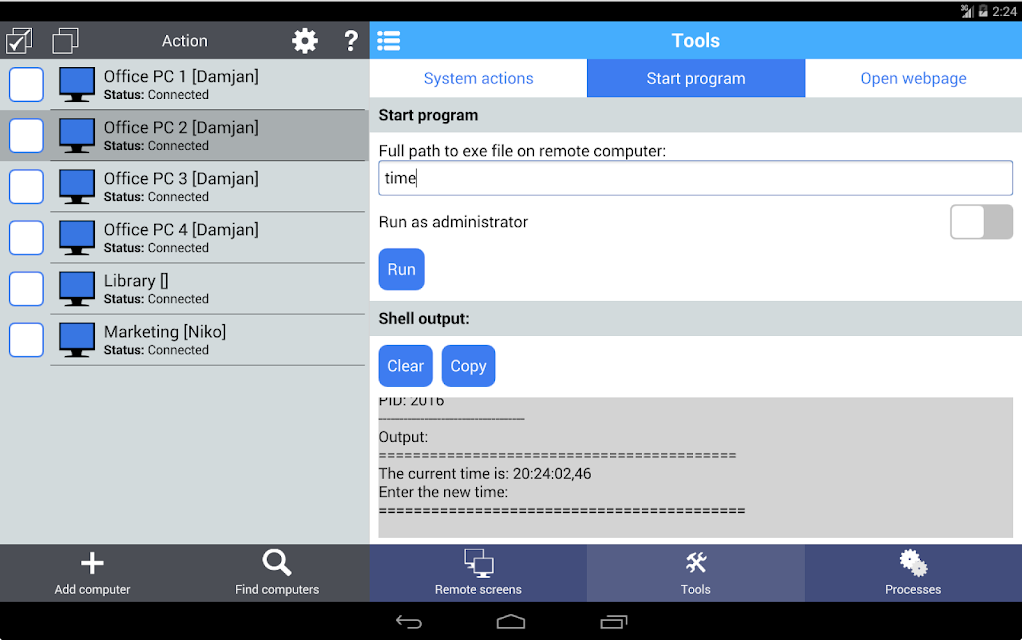Open the Remote screens view

pyautogui.click(x=478, y=573)
